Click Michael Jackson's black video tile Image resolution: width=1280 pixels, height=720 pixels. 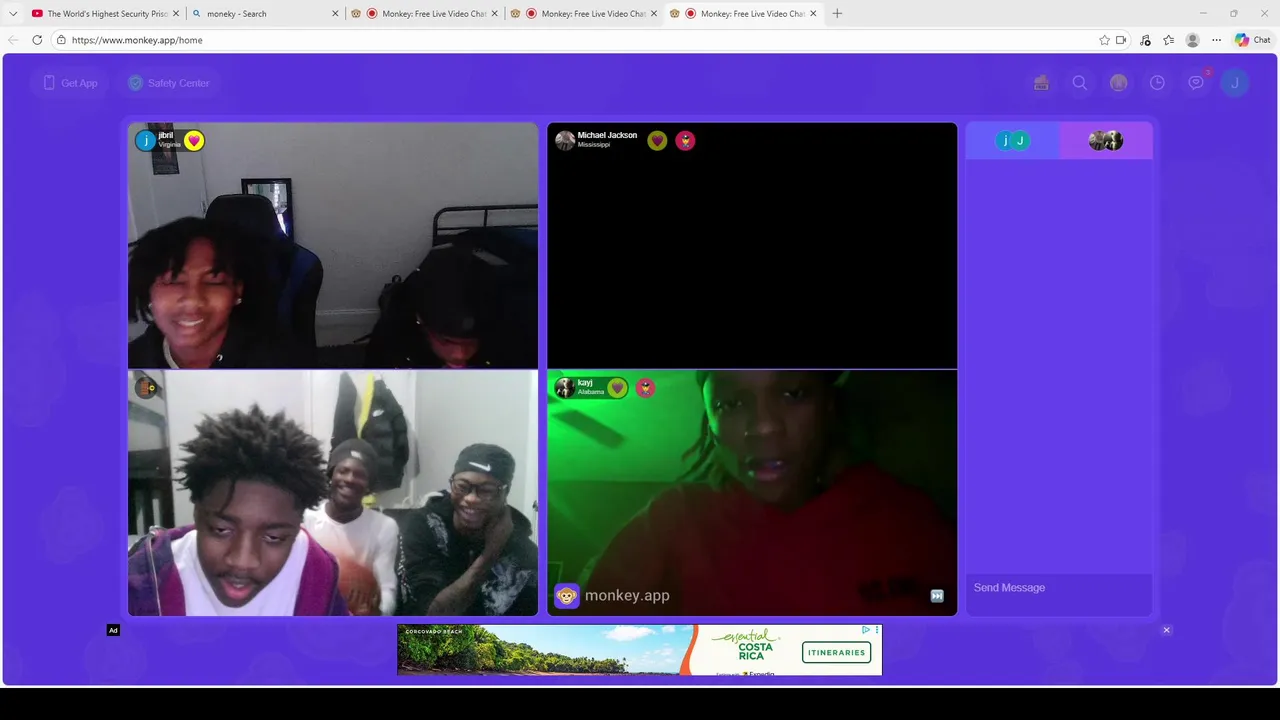pyautogui.click(x=752, y=246)
